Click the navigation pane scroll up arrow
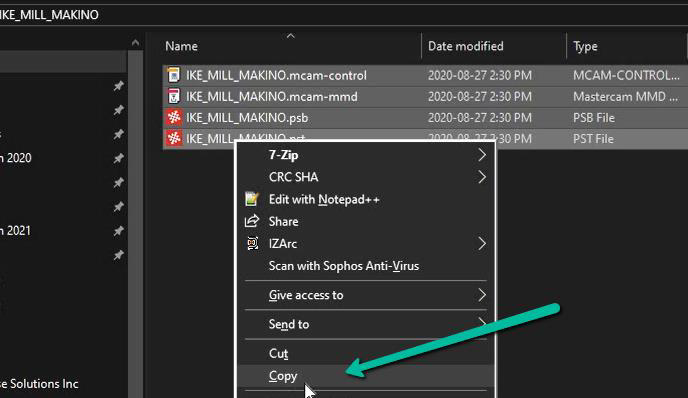Image resolution: width=688 pixels, height=398 pixels. (135, 43)
